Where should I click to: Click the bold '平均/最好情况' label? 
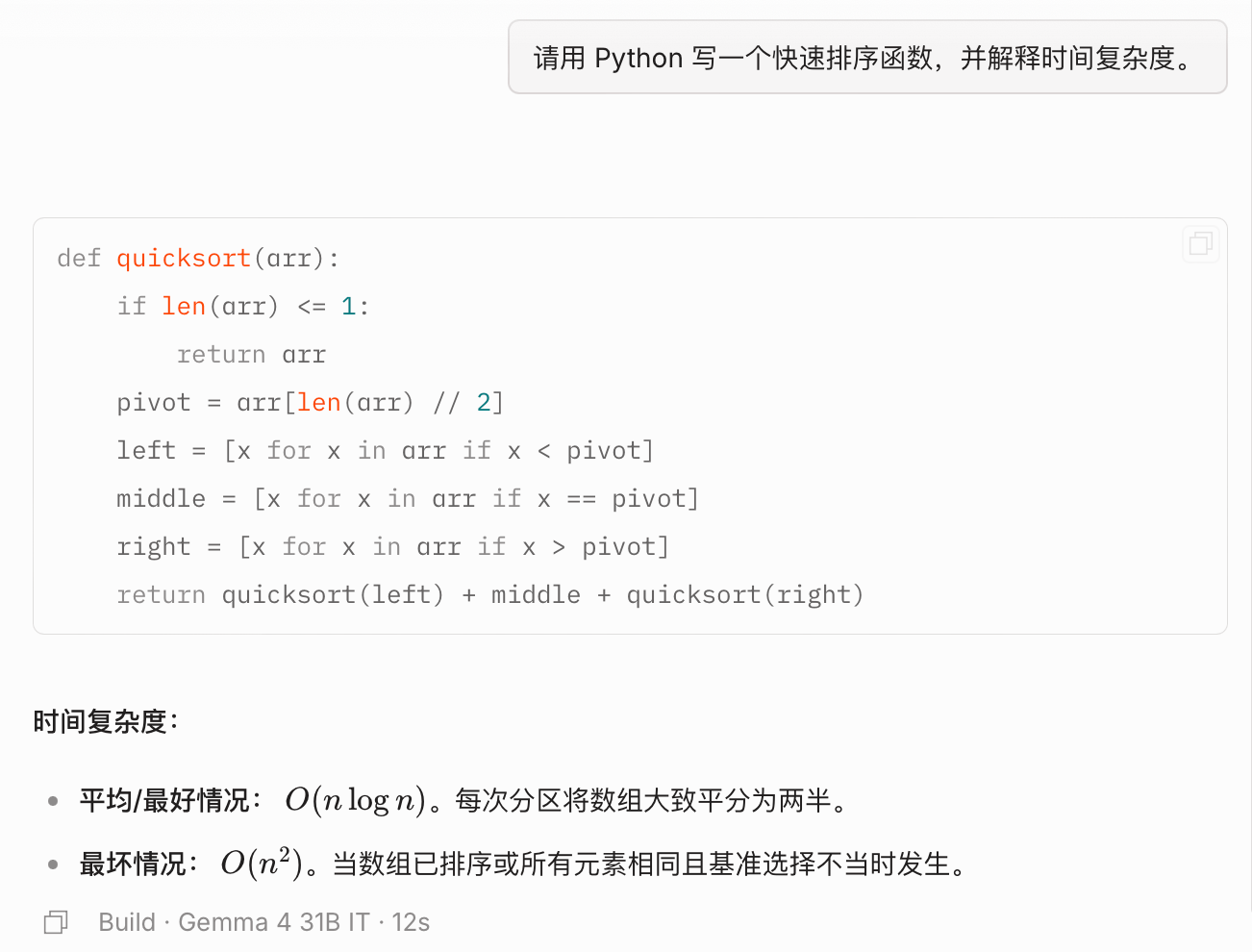(163, 800)
